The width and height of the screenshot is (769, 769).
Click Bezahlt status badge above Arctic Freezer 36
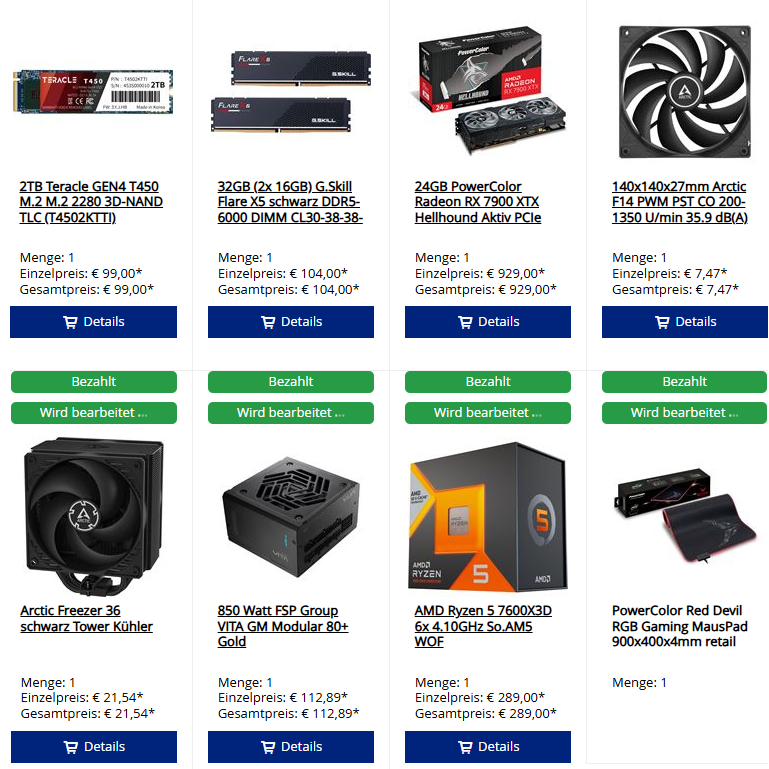tap(94, 382)
